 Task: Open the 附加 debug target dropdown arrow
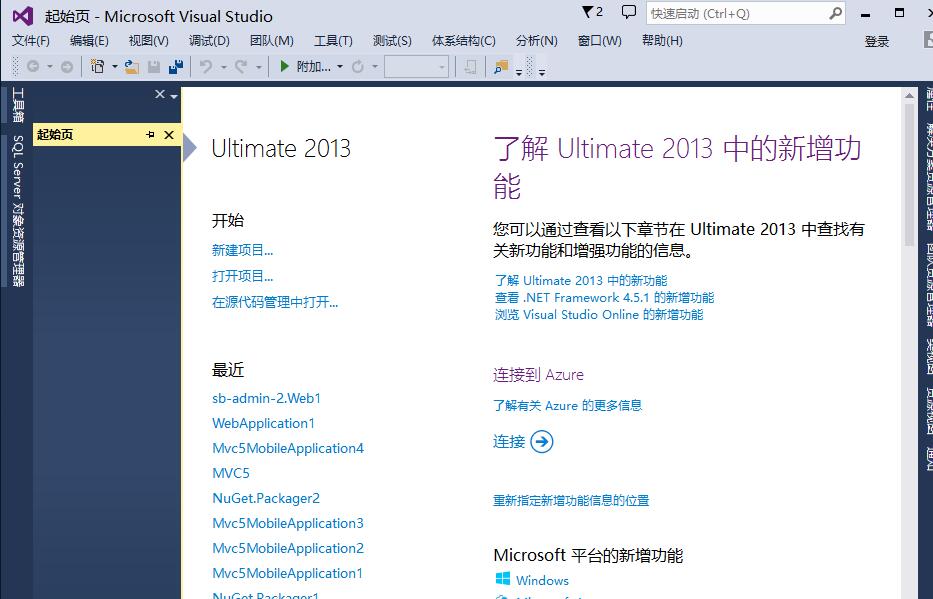pos(340,67)
